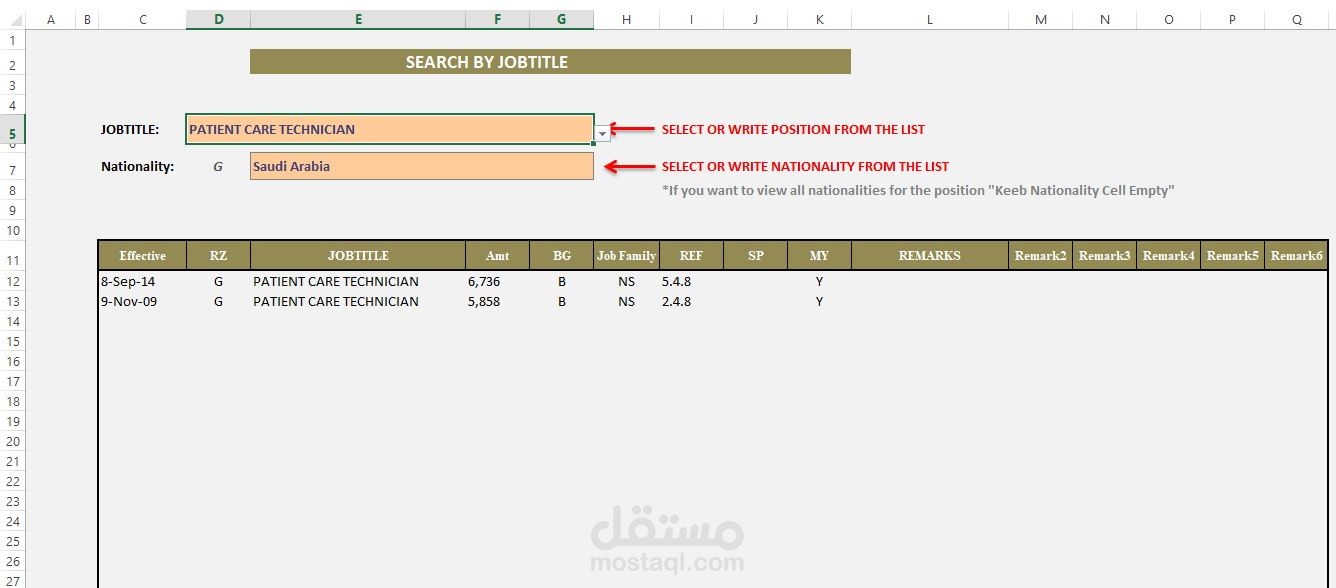This screenshot has height=588, width=1336.
Task: Click the SEARCH BY JOBTITLE banner
Action: pyautogui.click(x=550, y=62)
